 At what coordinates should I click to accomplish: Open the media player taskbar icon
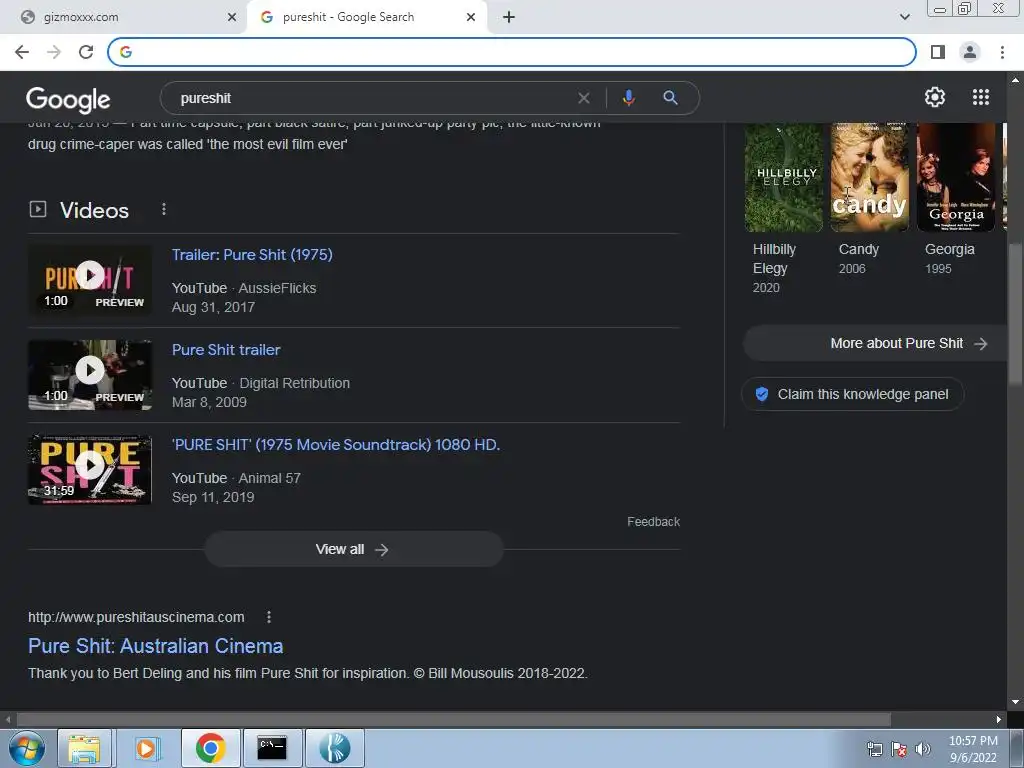click(146, 748)
